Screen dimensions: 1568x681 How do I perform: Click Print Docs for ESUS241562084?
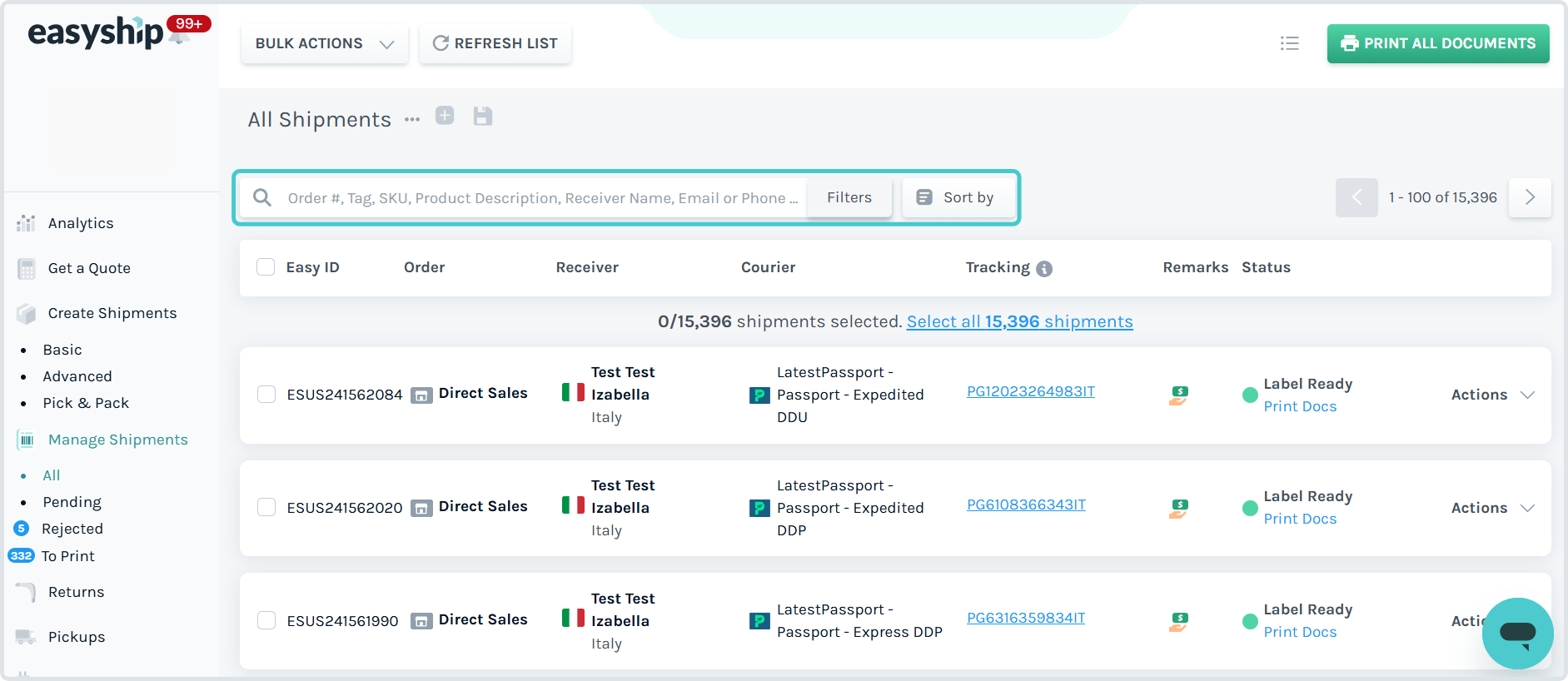1301,406
